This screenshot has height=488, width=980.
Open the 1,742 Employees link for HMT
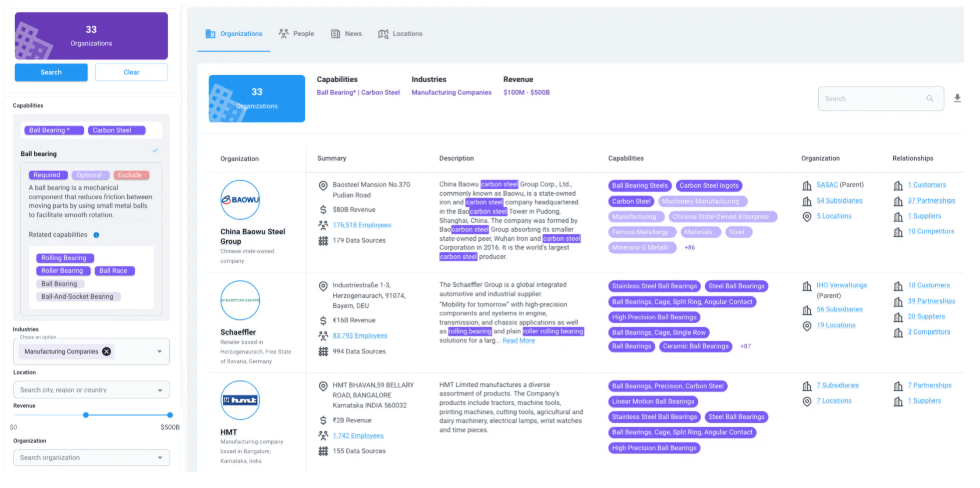click(358, 436)
